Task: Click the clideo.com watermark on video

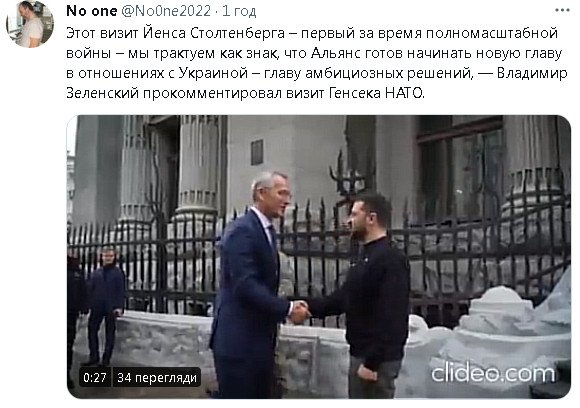Action: point(493,373)
